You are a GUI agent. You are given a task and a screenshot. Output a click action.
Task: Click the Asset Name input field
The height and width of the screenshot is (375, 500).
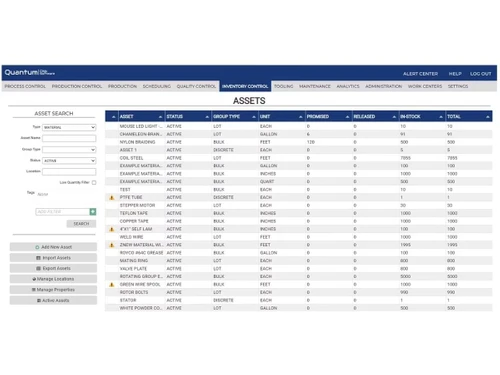[69, 138]
